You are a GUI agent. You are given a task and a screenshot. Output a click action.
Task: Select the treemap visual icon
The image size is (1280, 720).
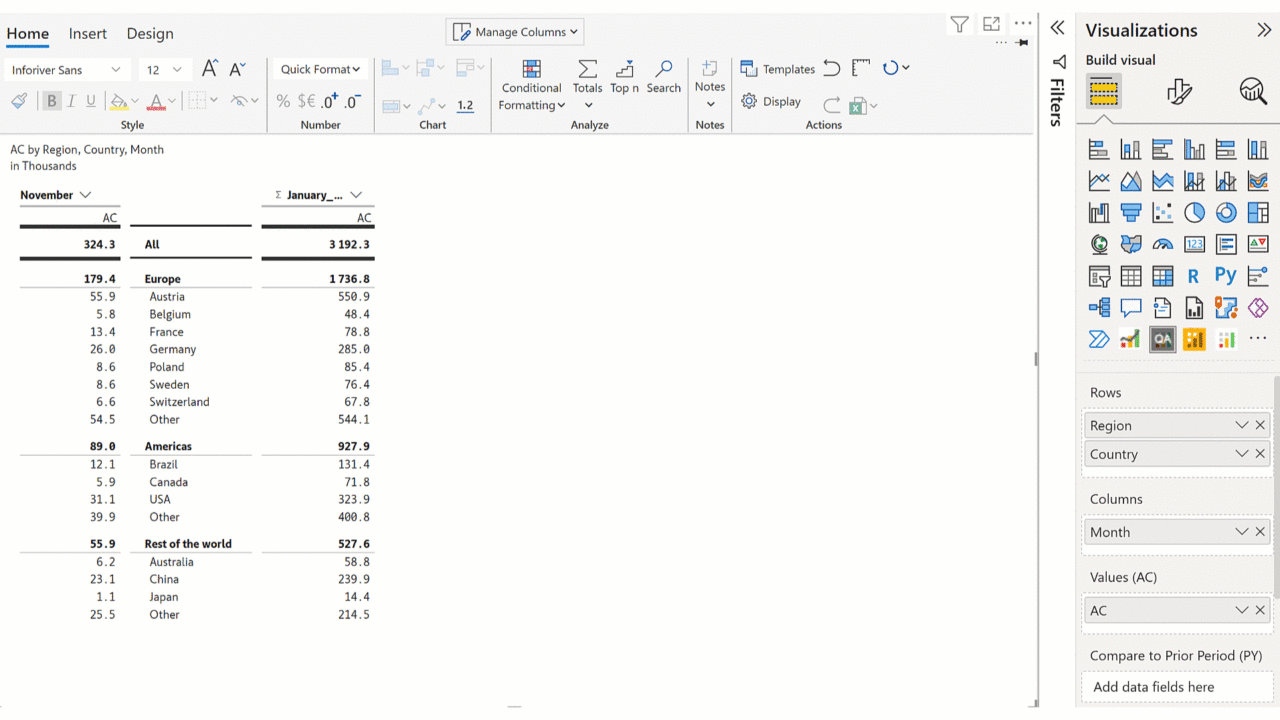tap(1258, 212)
